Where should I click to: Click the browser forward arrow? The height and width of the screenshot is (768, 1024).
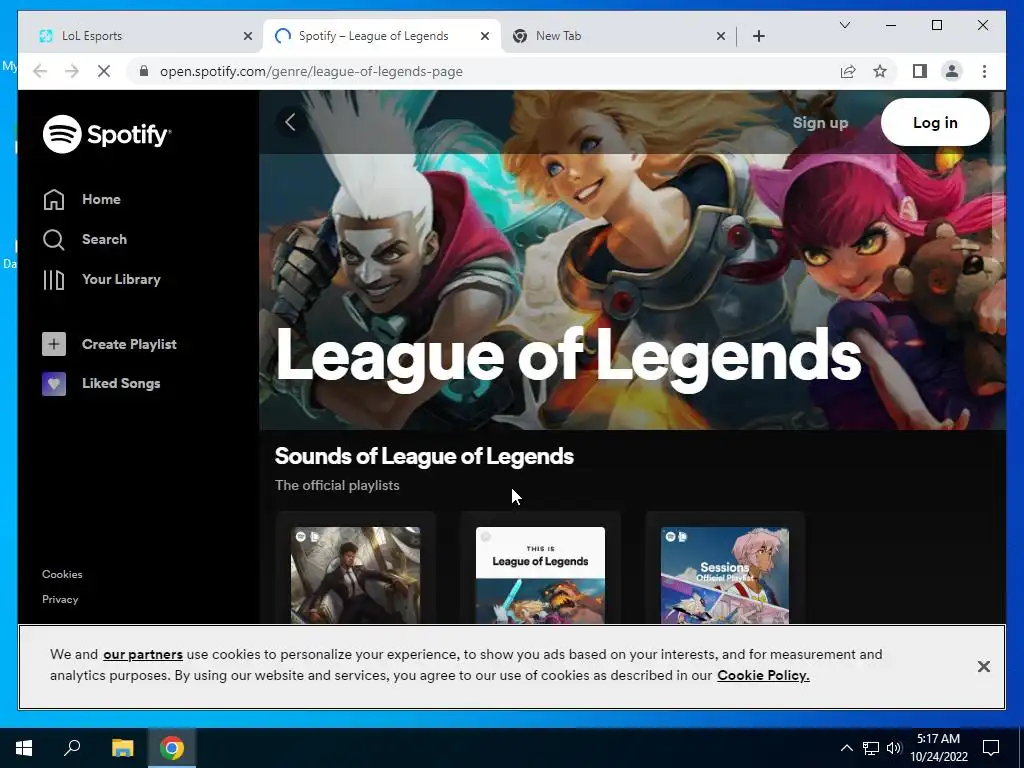pos(72,71)
